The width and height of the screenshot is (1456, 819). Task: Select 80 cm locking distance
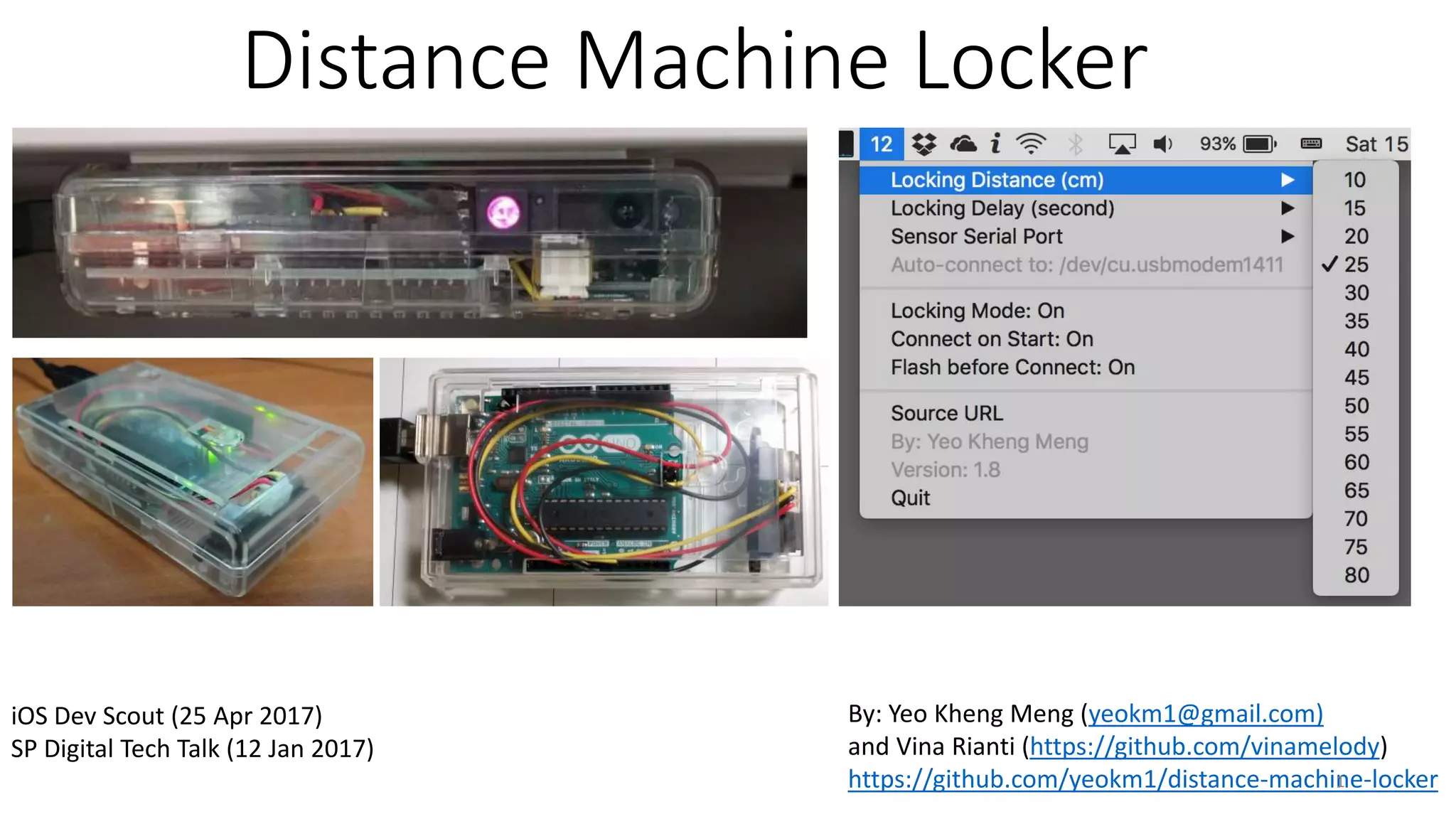[1356, 575]
